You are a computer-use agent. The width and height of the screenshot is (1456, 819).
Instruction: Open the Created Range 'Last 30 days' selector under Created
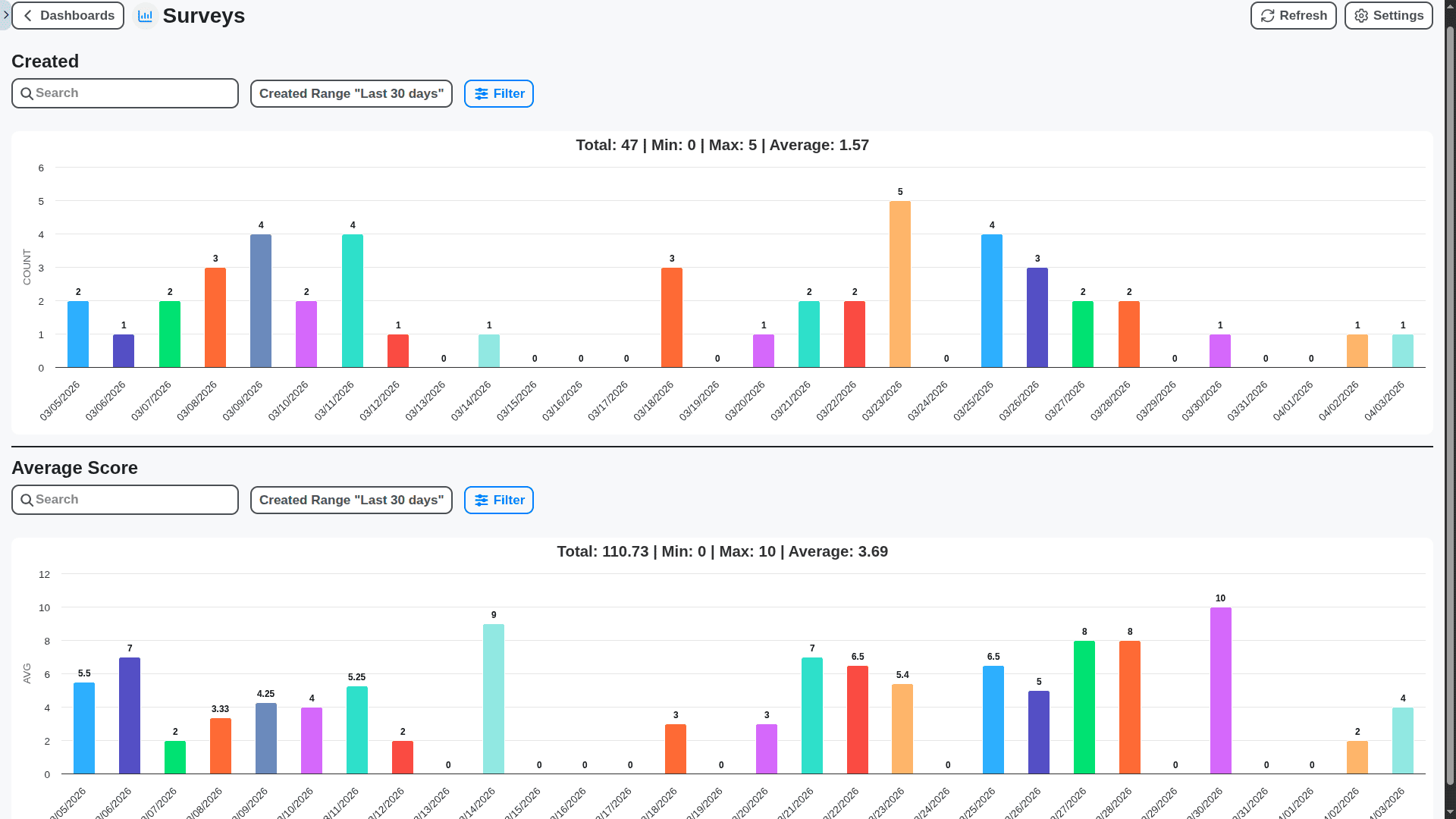click(x=350, y=93)
